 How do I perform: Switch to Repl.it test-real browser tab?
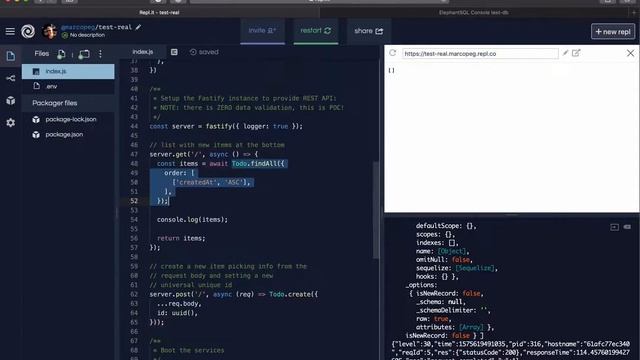click(159, 13)
